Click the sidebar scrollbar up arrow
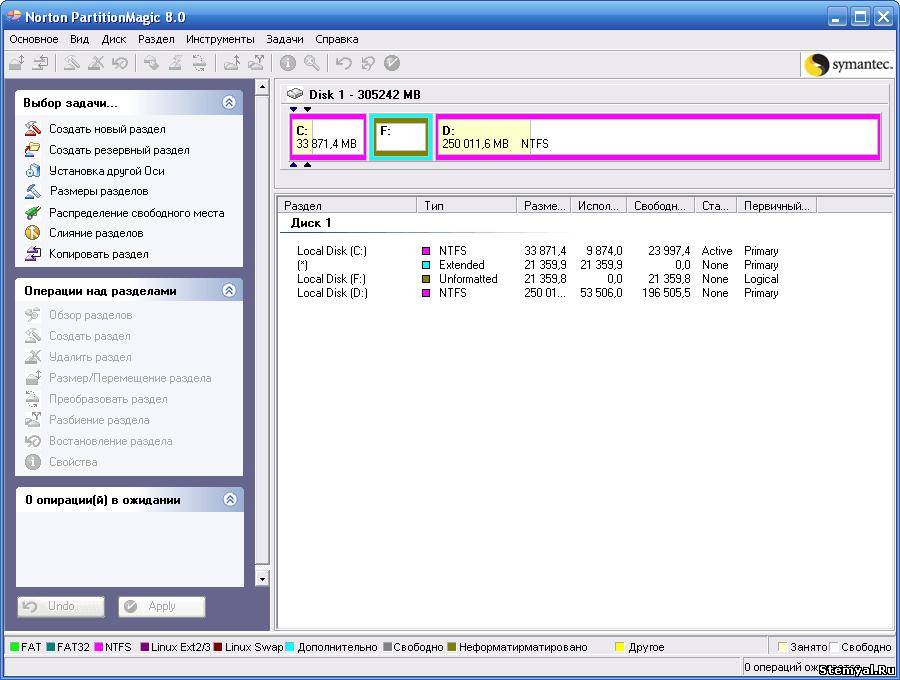 pyautogui.click(x=262, y=87)
